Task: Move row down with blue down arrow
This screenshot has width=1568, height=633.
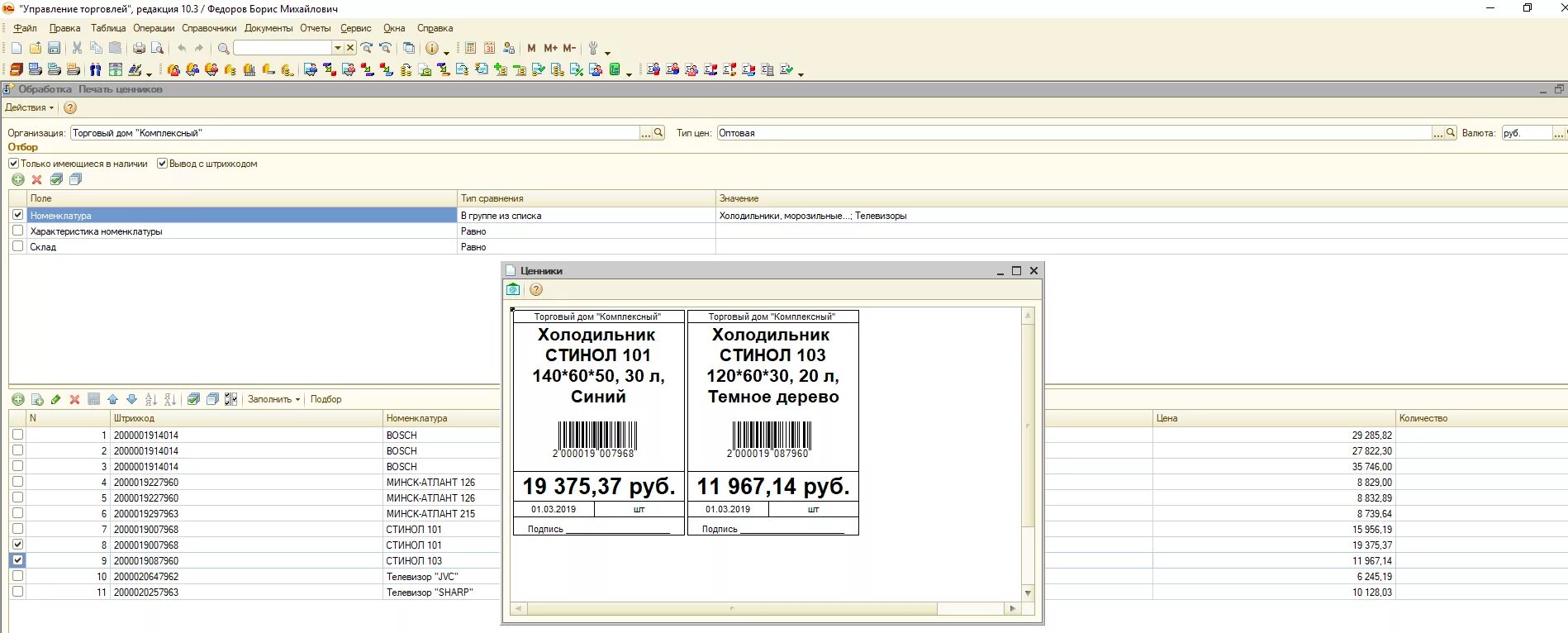Action: (131, 399)
